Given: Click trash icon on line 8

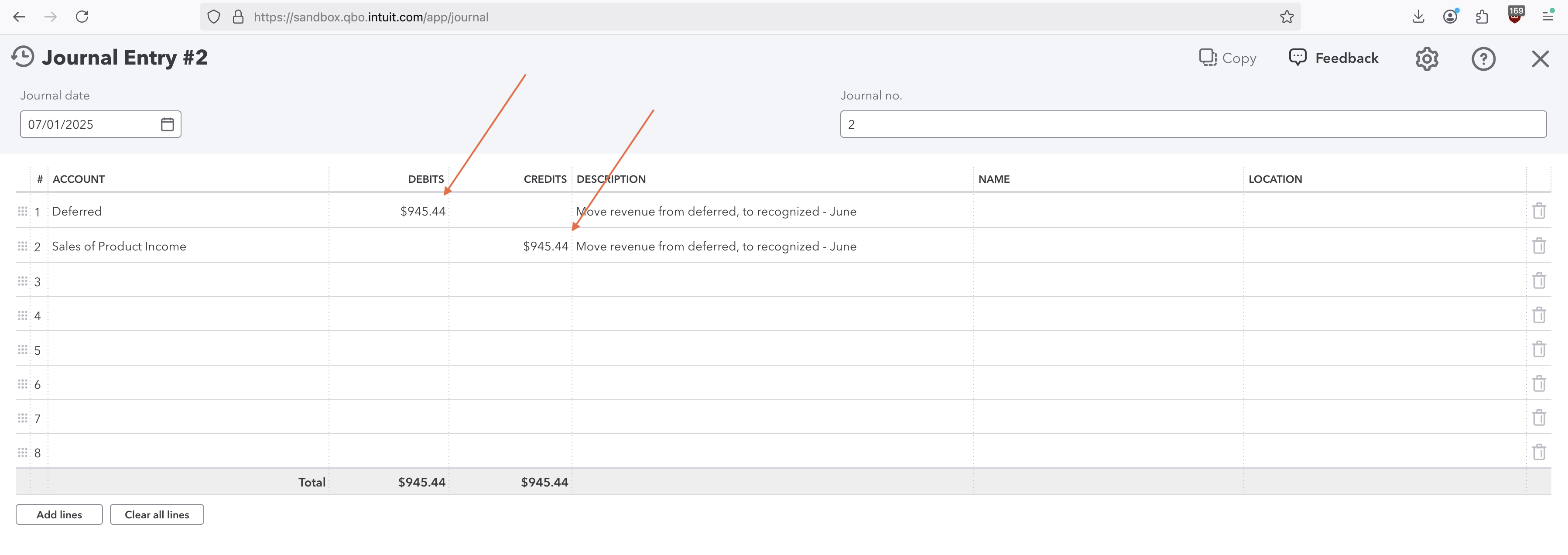Looking at the screenshot, I should pyautogui.click(x=1539, y=452).
